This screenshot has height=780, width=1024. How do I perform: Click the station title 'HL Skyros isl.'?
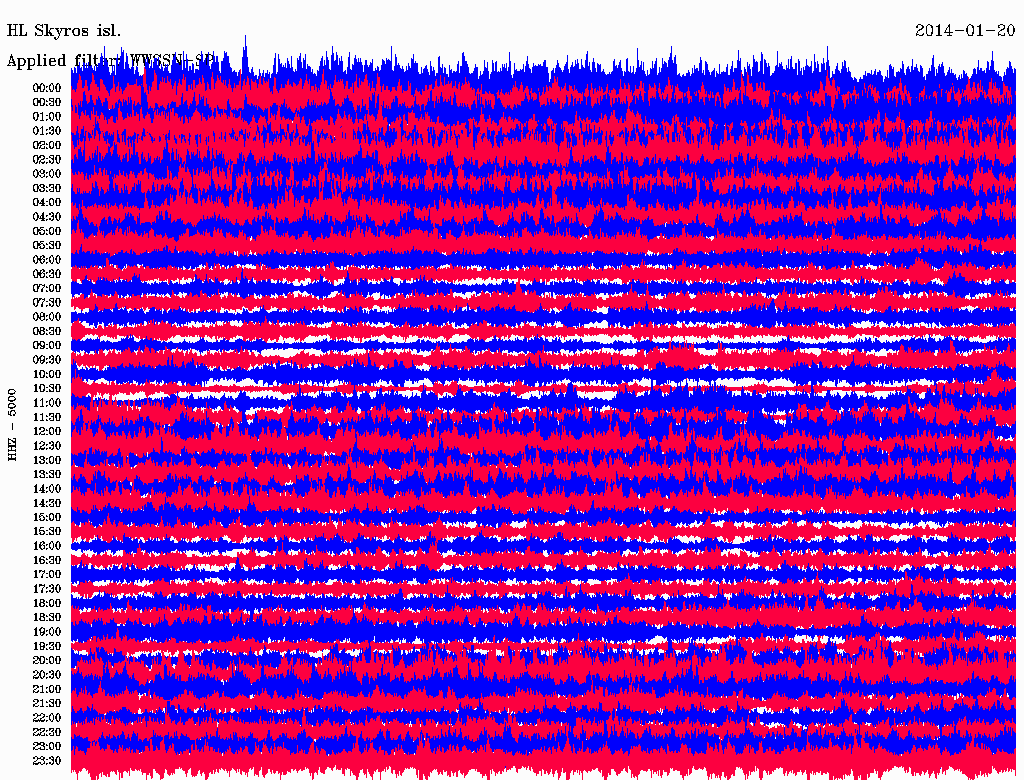coord(64,30)
